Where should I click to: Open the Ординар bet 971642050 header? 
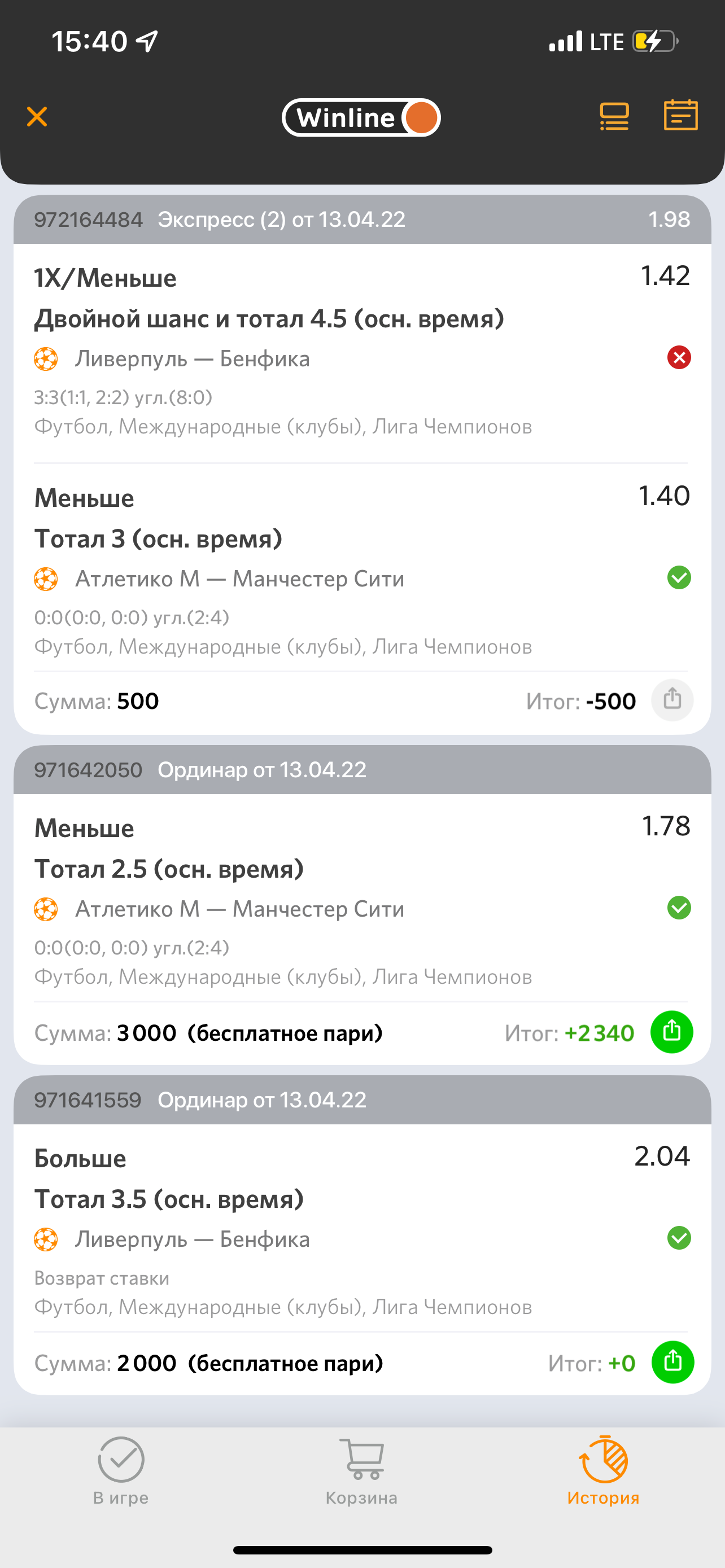pos(362,770)
